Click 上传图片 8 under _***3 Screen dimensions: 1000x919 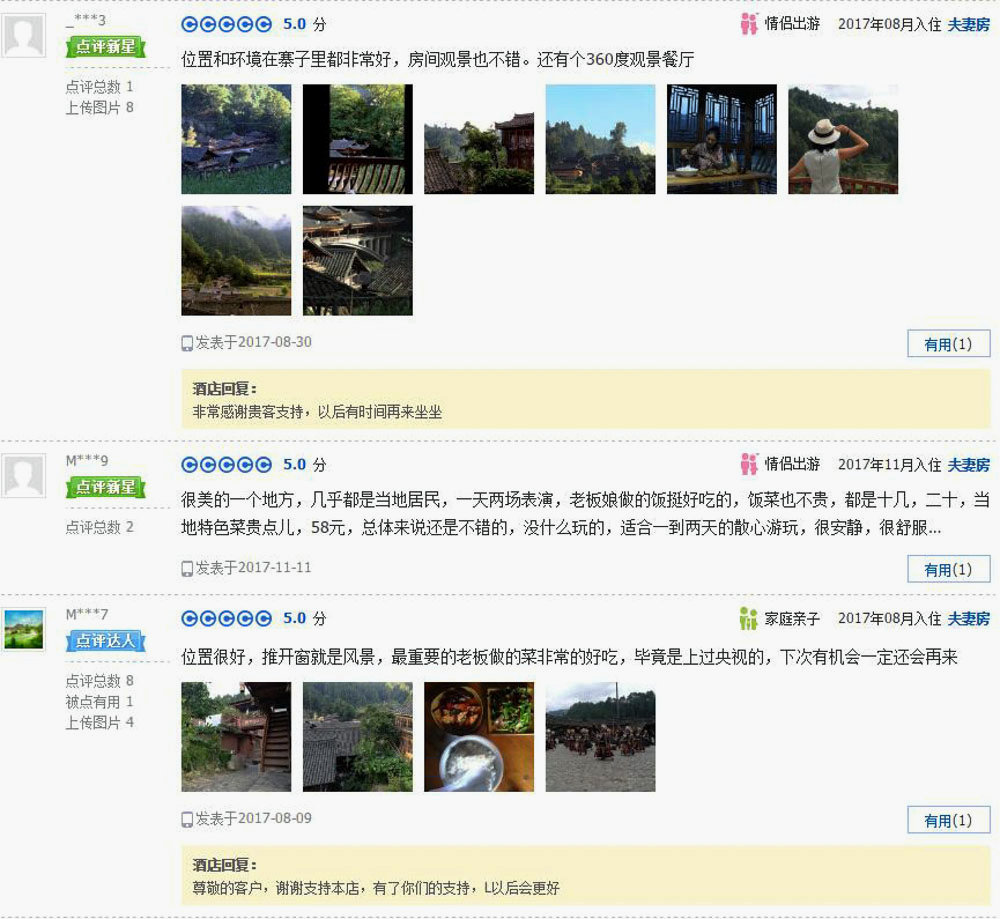pos(99,107)
